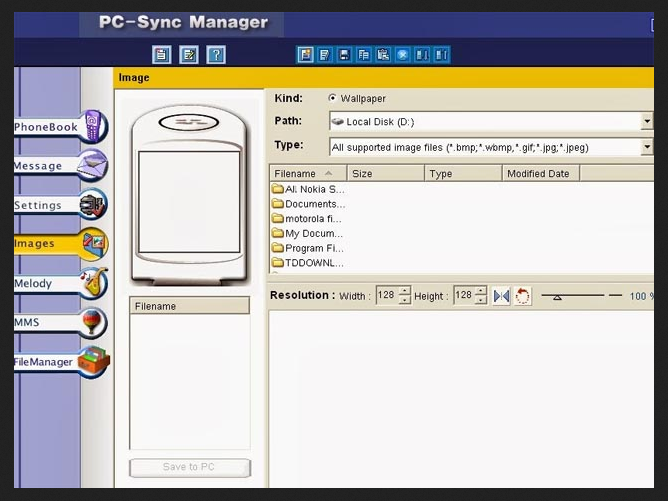Sort by the Size column header
The height and width of the screenshot is (501, 668).
[386, 173]
